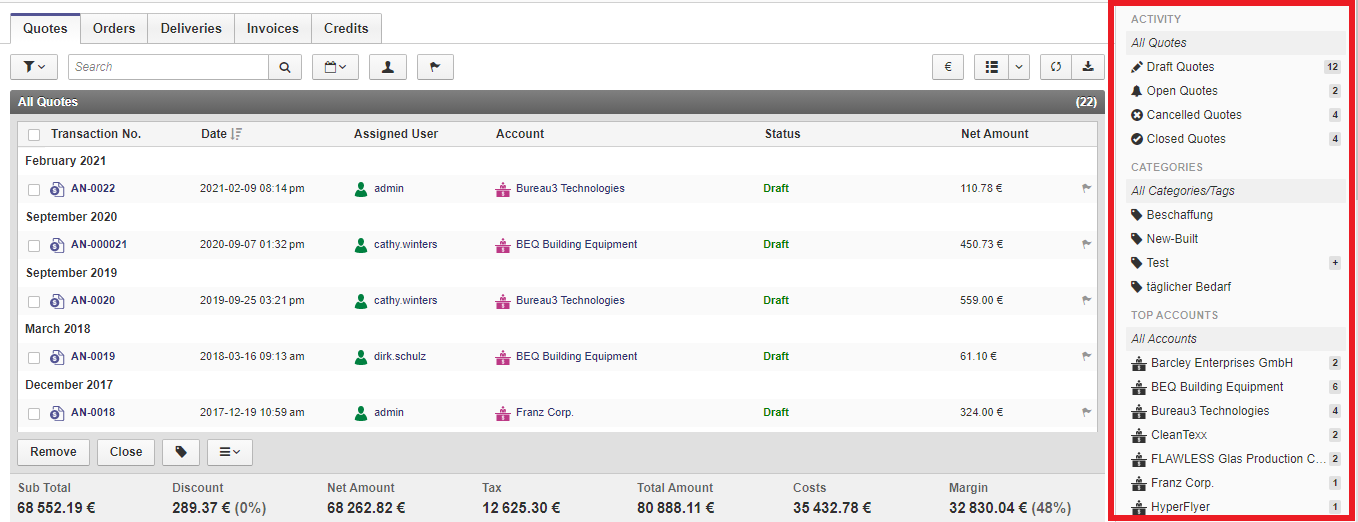This screenshot has height=522, width=1358.
Task: Open the calendar date dropdown
Action: (335, 67)
